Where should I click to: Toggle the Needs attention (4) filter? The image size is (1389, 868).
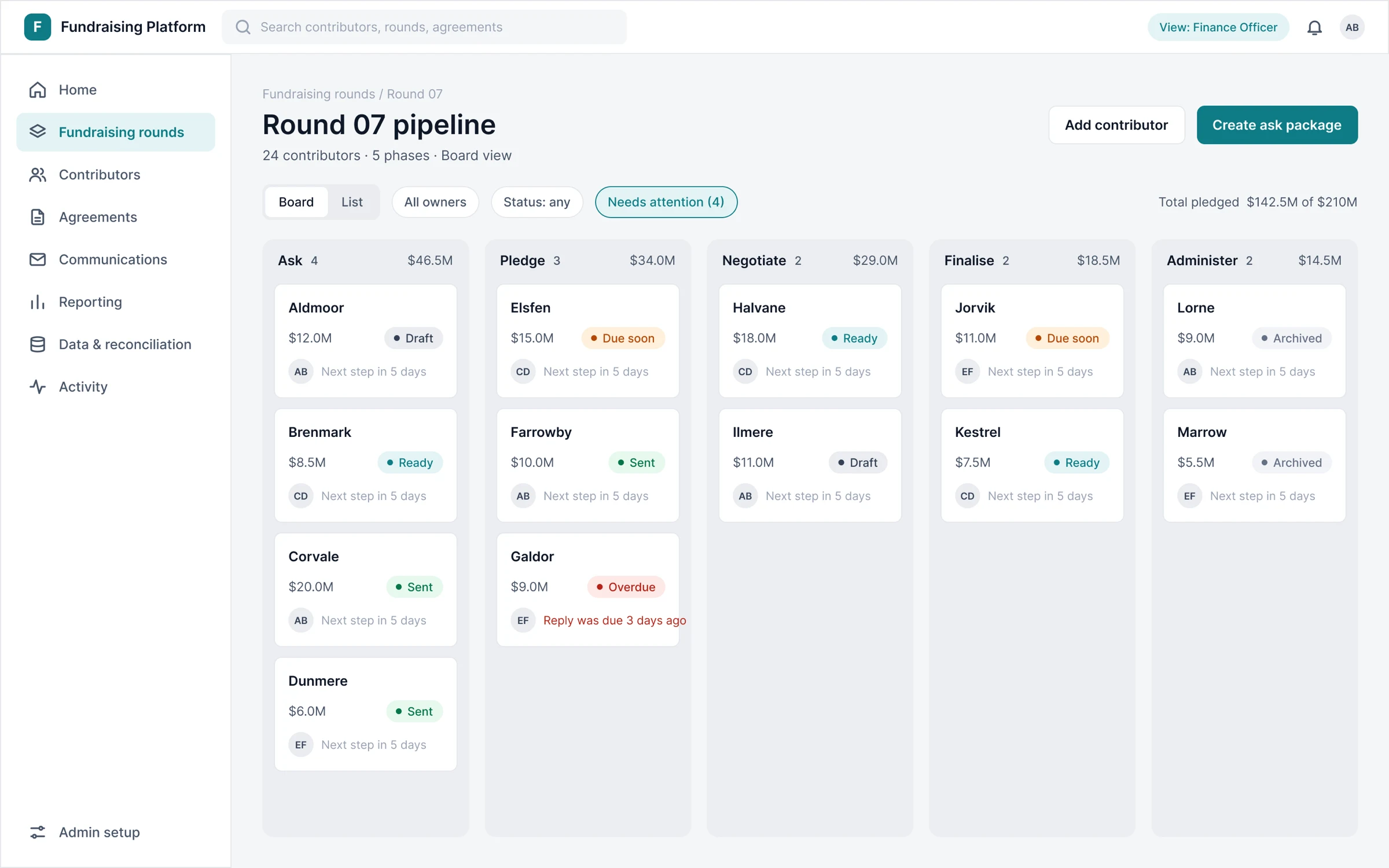click(666, 202)
